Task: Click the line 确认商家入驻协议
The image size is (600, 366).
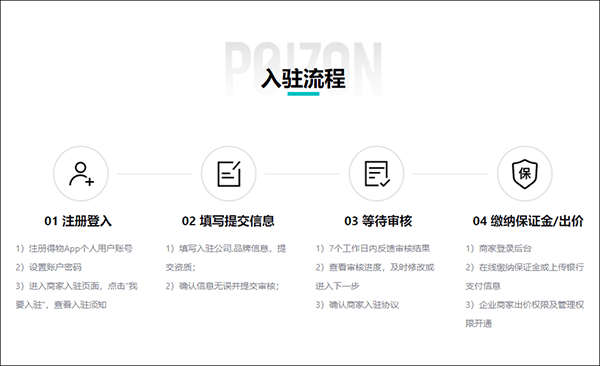Action: point(357,305)
